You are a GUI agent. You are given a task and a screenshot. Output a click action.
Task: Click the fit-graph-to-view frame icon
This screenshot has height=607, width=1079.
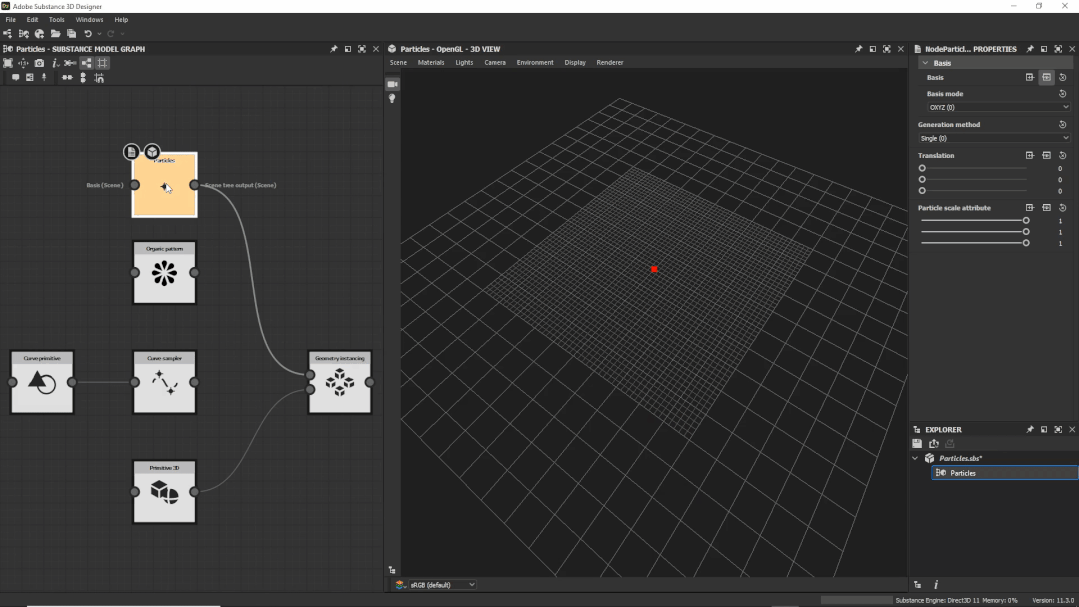(8, 63)
